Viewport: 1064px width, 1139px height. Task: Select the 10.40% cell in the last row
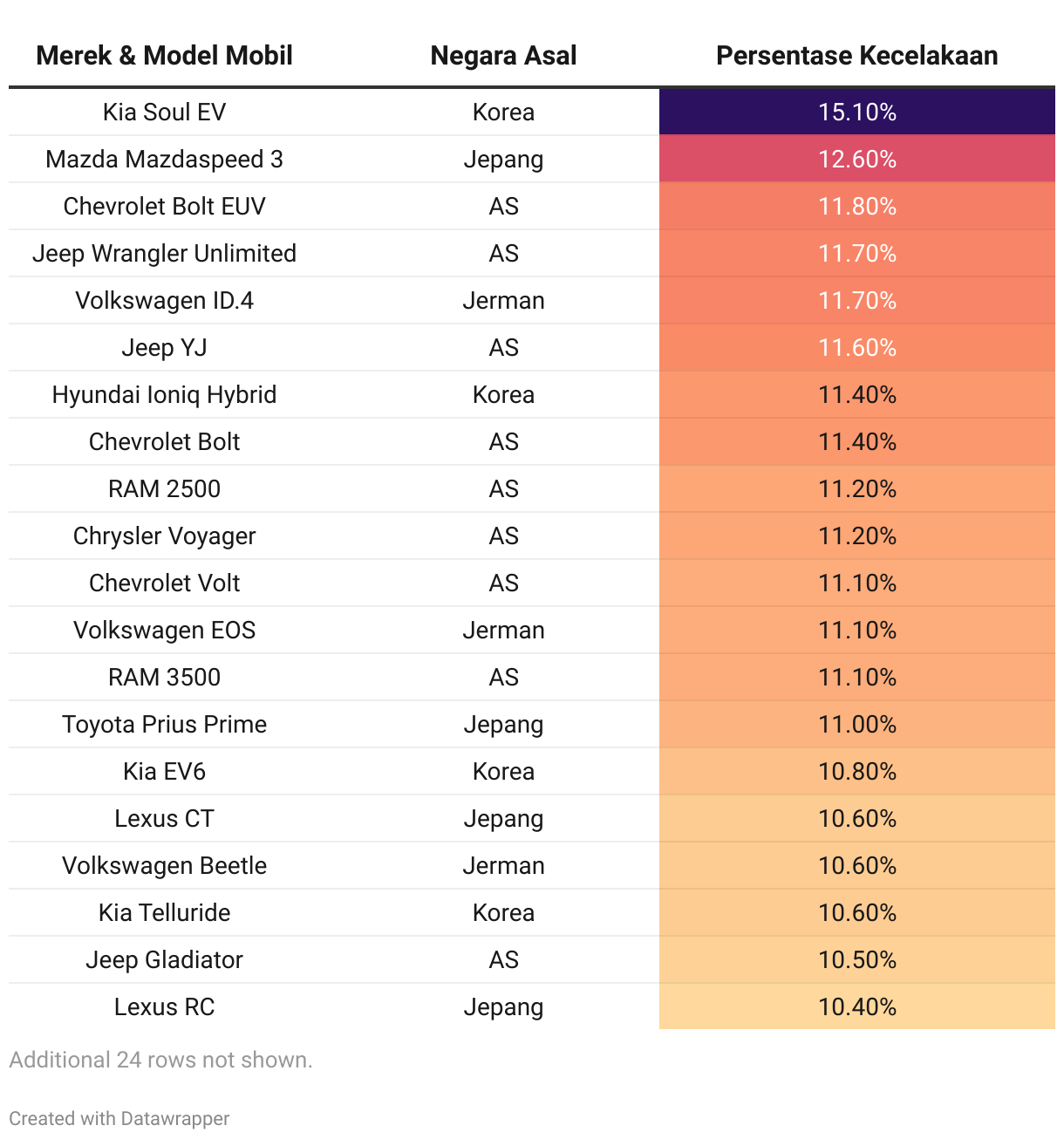tap(856, 1007)
